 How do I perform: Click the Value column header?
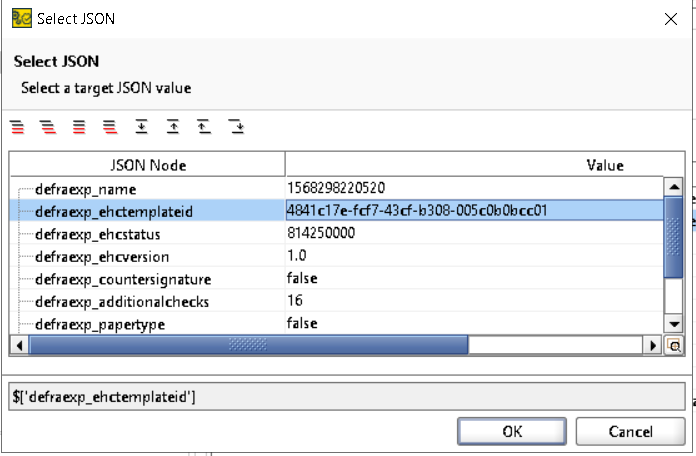coord(604,165)
